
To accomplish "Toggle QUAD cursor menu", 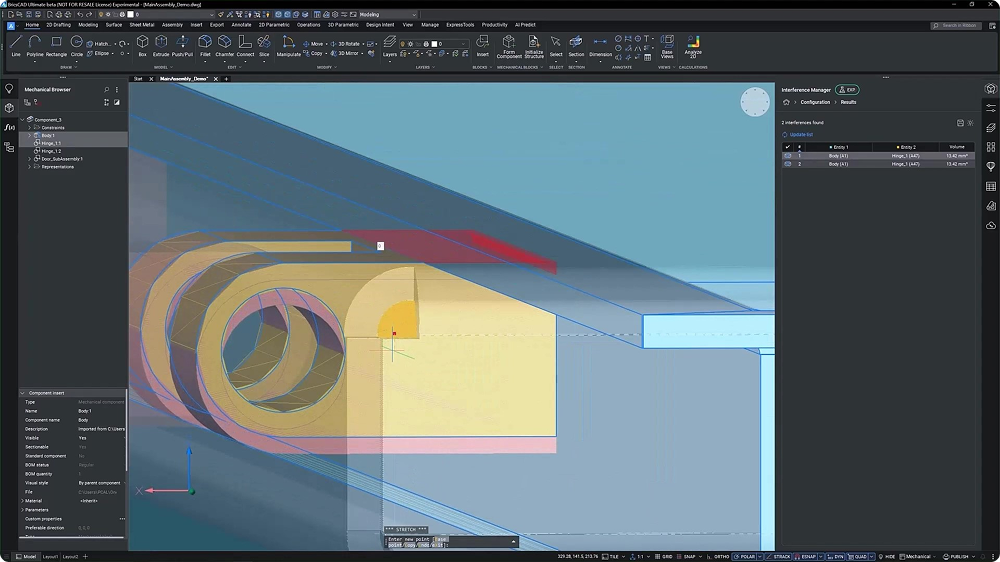I will pos(857,556).
